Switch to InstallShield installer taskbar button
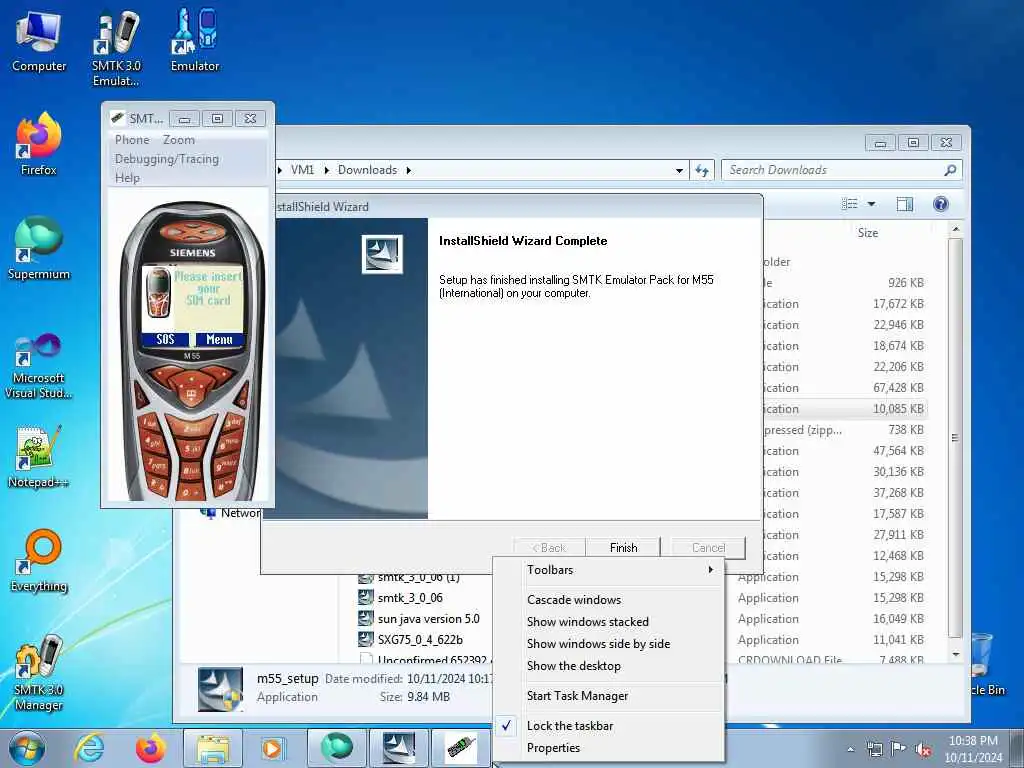Screen dimensions: 1024x768 coord(398,748)
